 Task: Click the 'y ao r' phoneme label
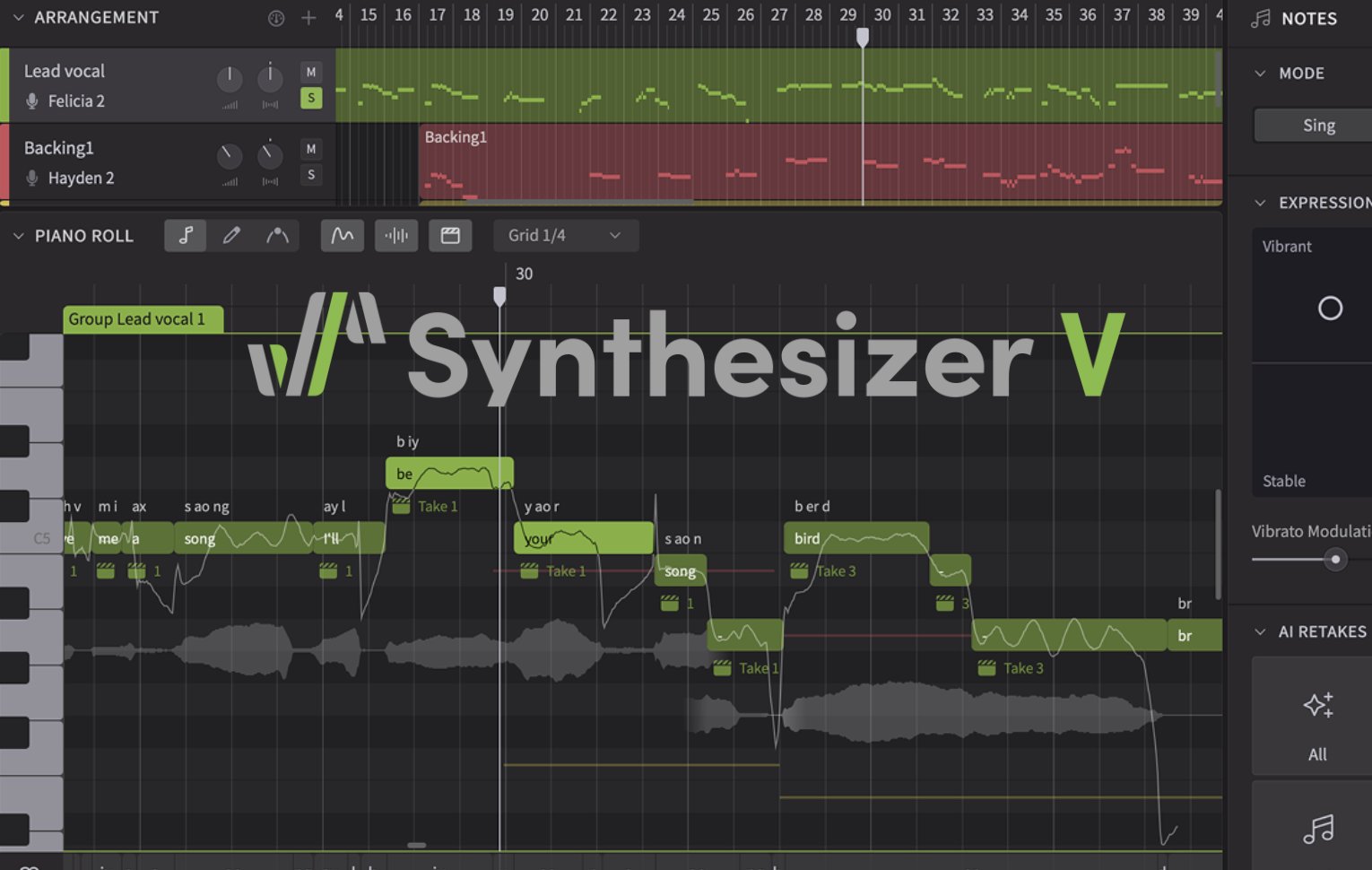pos(542,507)
